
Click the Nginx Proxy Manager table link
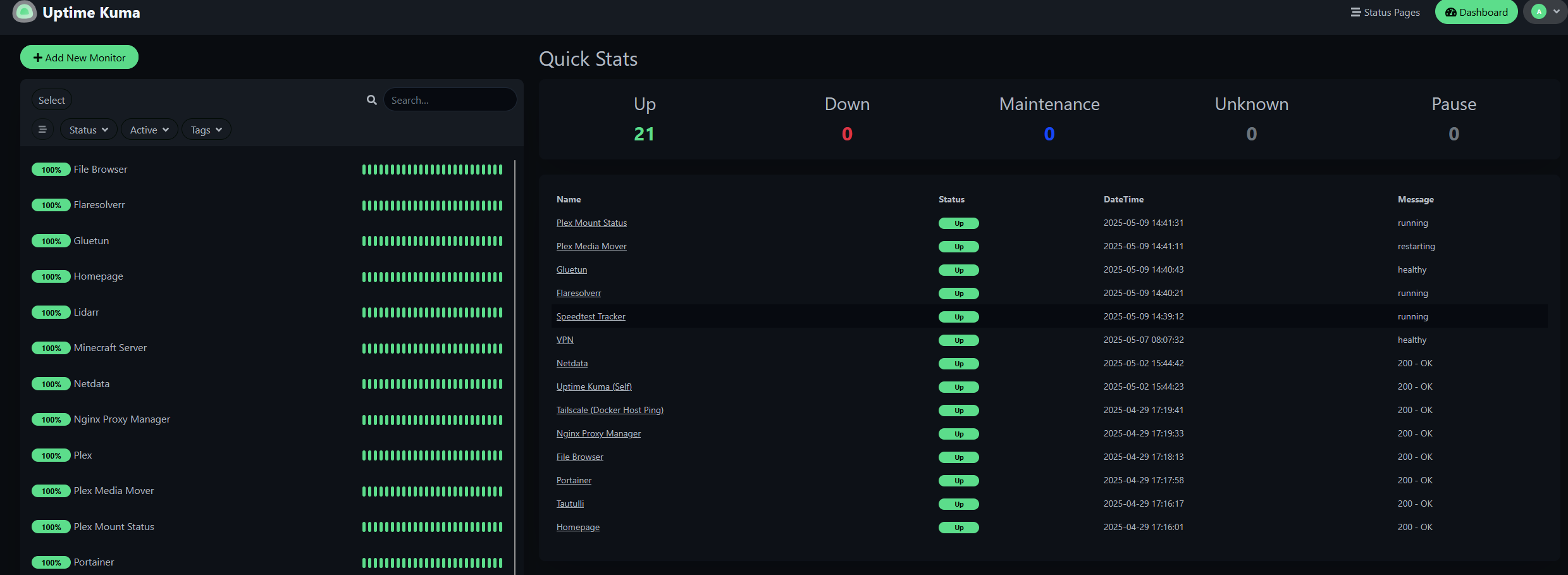[598, 433]
